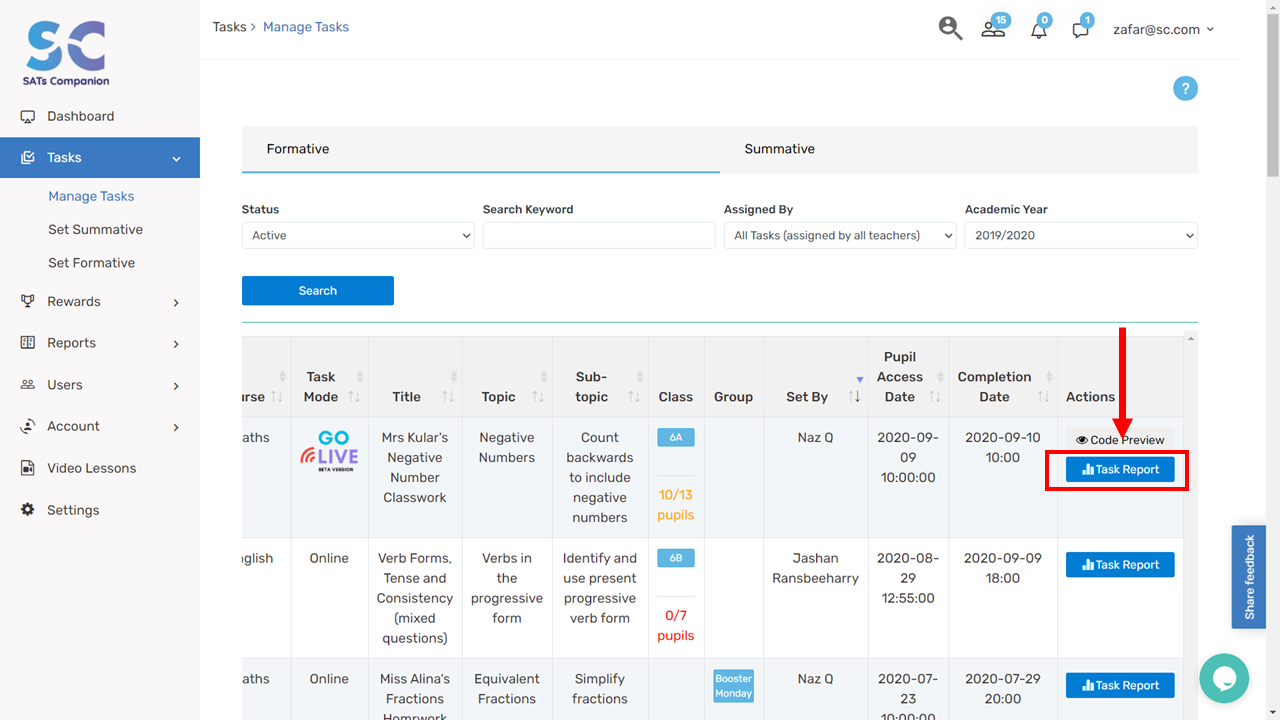Click the table scrollbar up arrow
Image resolution: width=1280 pixels, height=720 pixels.
(1190, 339)
